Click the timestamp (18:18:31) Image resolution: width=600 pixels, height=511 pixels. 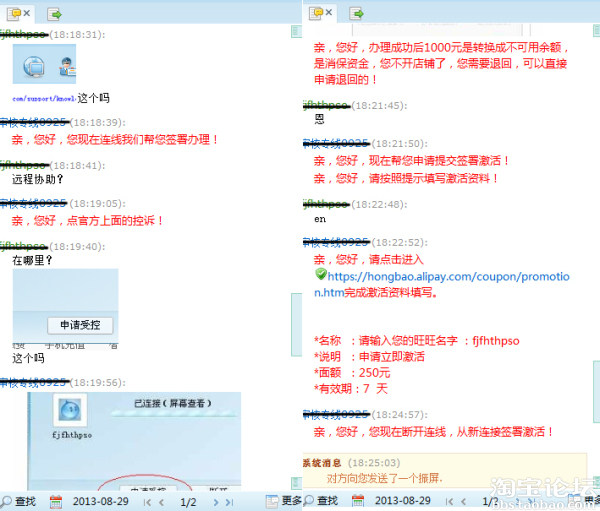(77, 34)
